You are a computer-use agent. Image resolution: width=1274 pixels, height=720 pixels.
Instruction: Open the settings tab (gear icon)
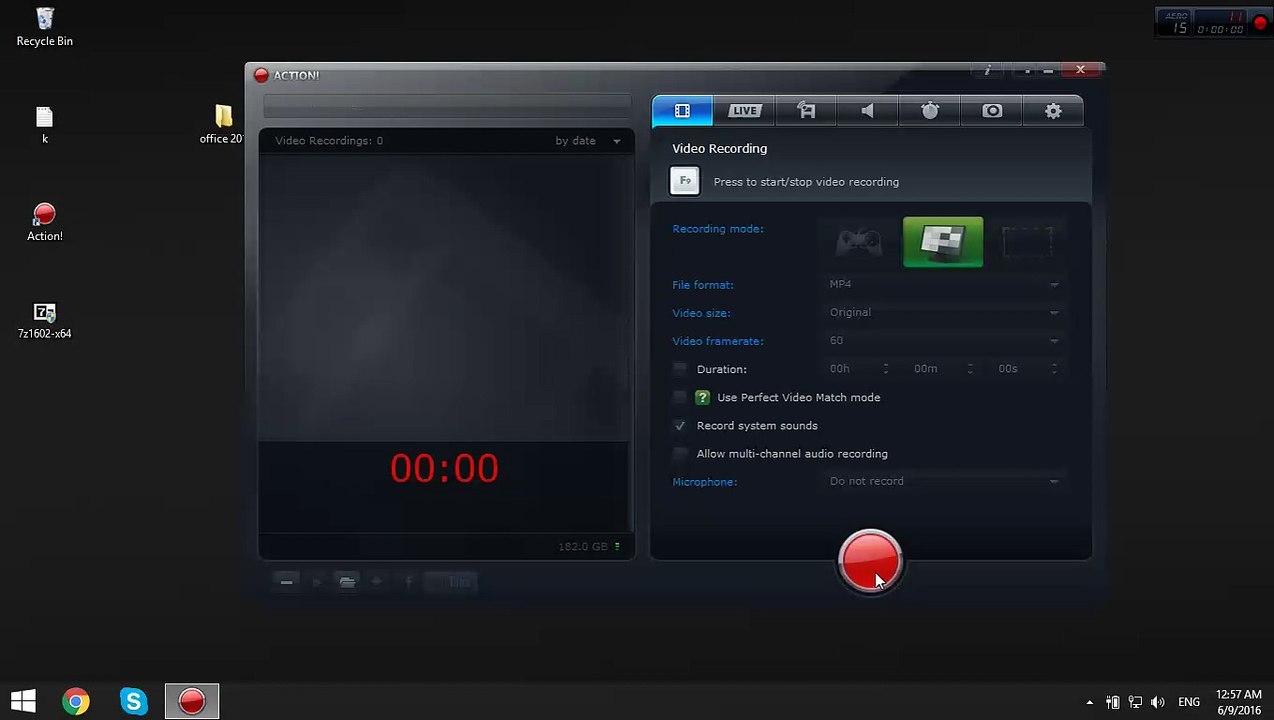pyautogui.click(x=1053, y=111)
